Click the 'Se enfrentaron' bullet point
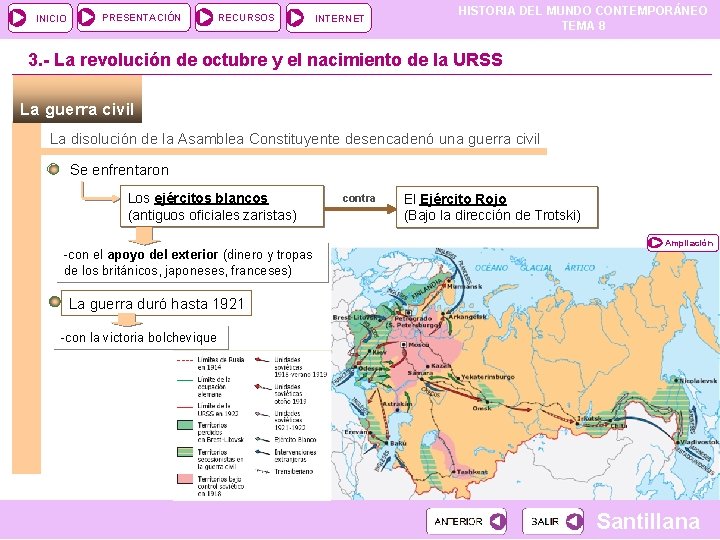 click(53, 169)
